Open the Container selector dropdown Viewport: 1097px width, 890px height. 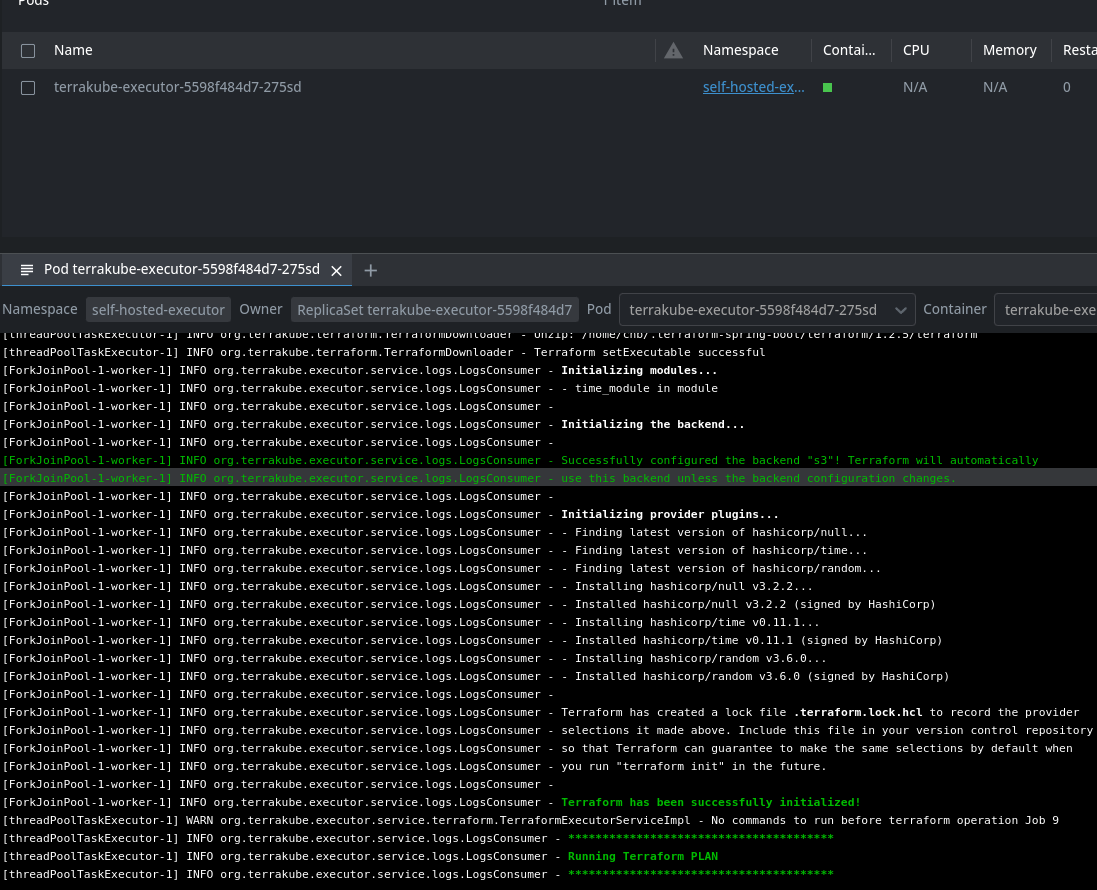point(1048,310)
